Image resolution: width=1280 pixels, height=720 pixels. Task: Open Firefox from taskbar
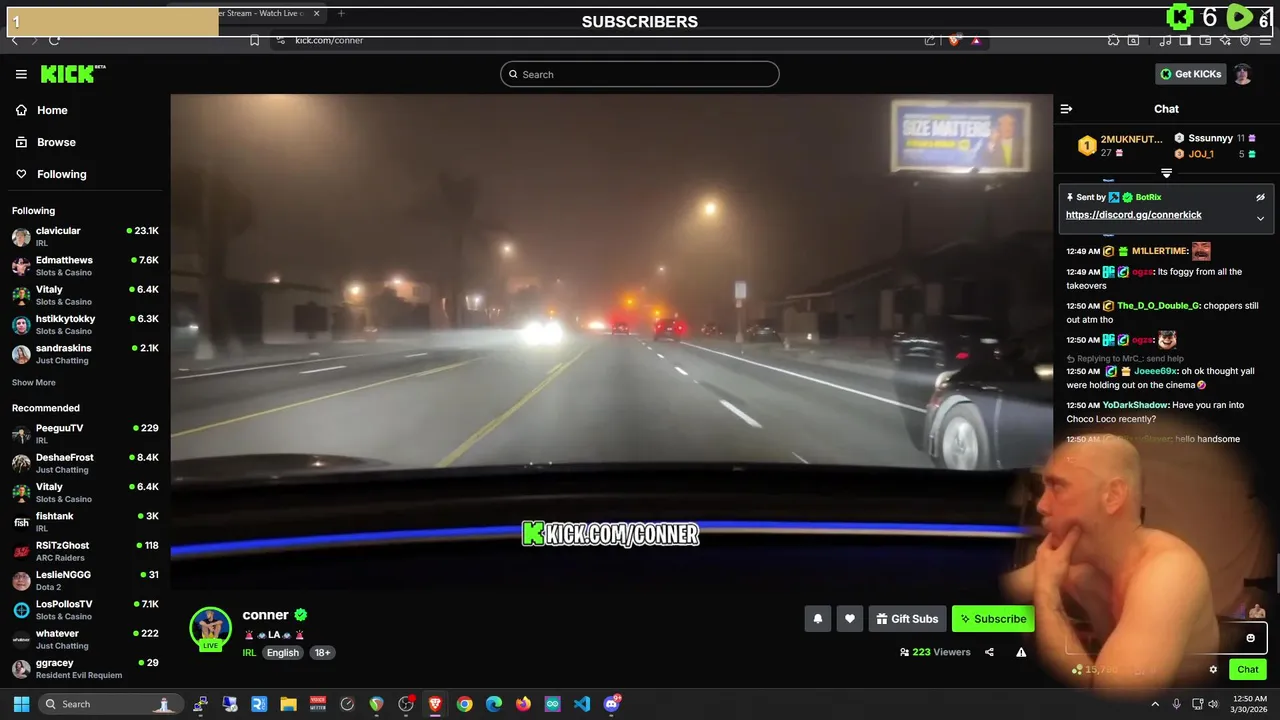(523, 704)
